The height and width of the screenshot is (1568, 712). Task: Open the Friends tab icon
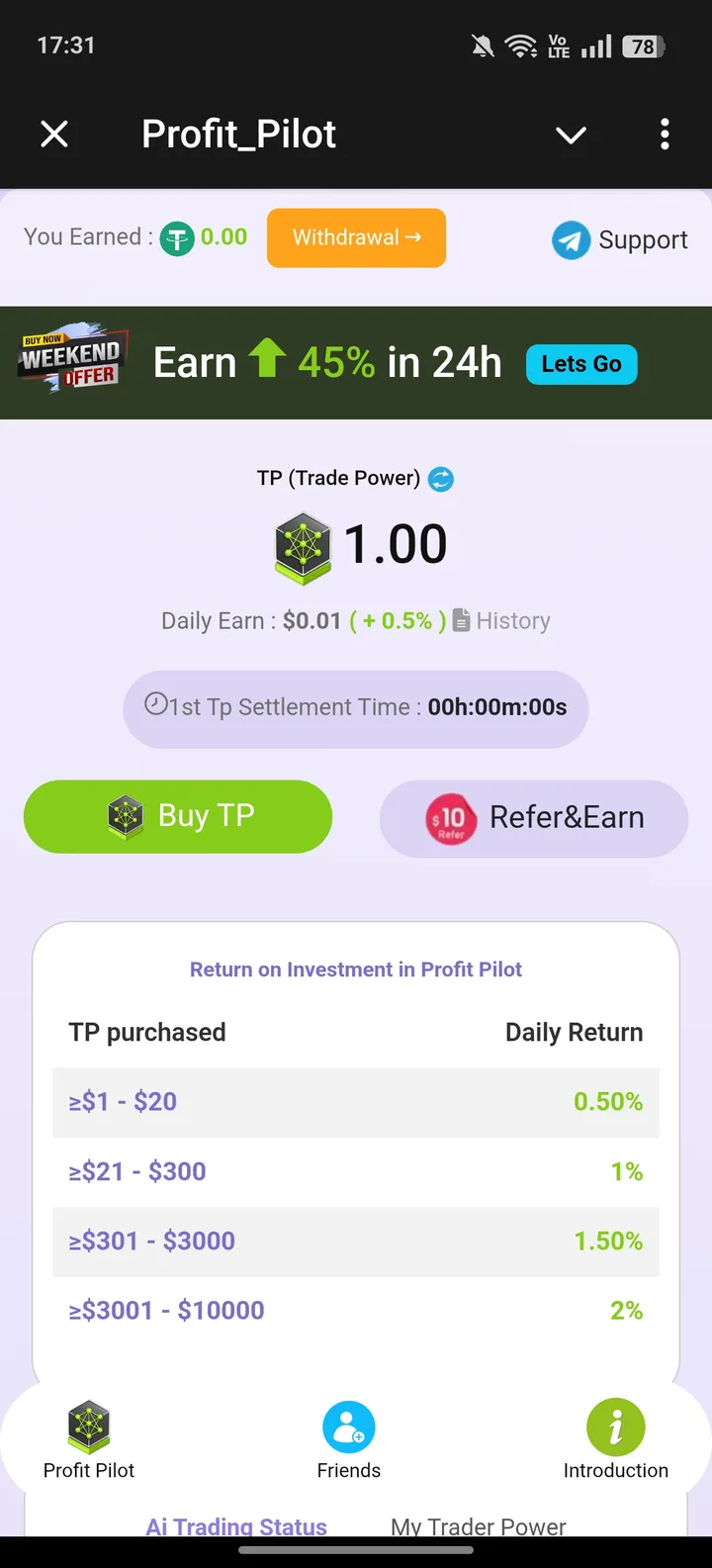click(x=348, y=1428)
